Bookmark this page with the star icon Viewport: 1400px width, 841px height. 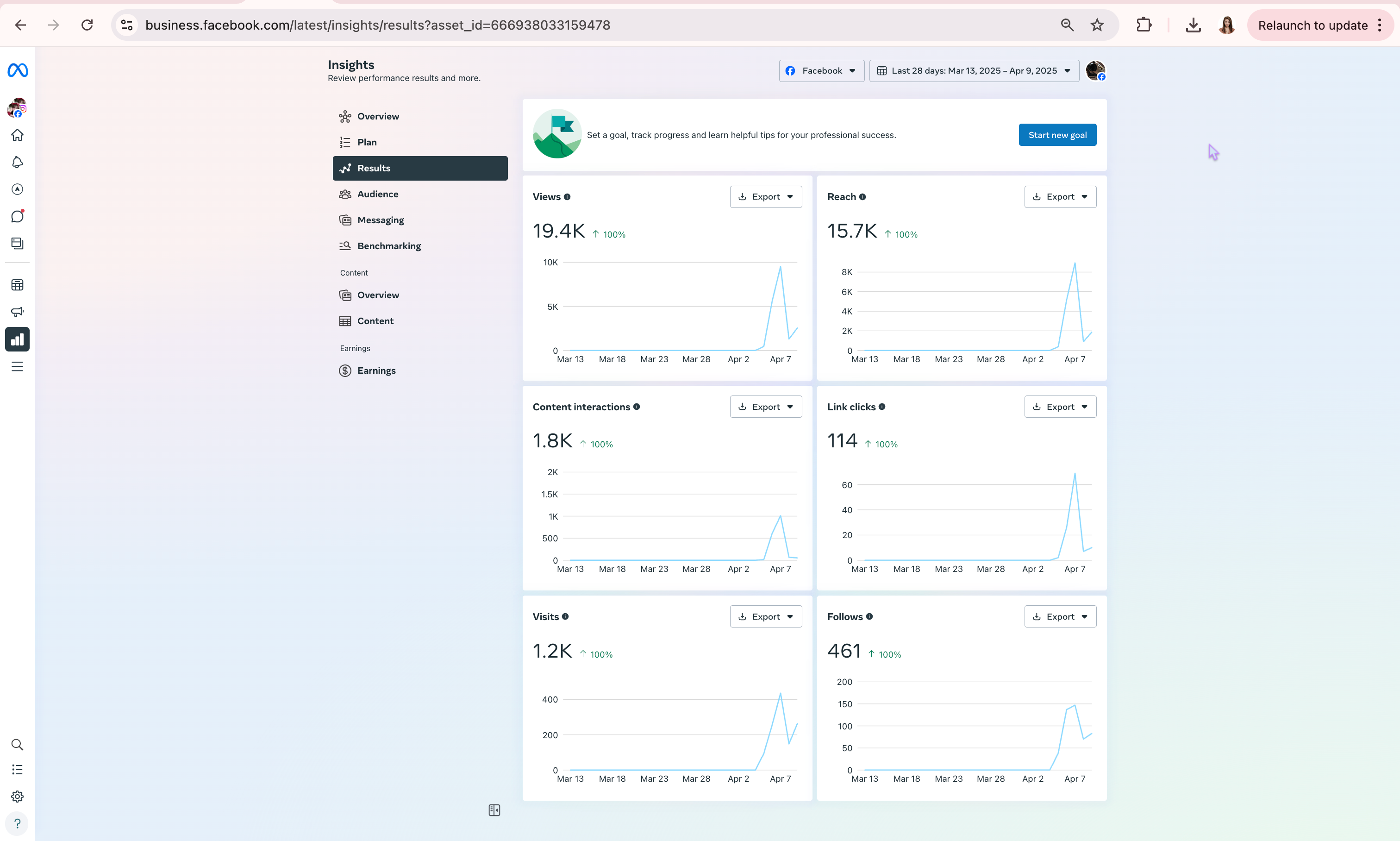tap(1097, 25)
